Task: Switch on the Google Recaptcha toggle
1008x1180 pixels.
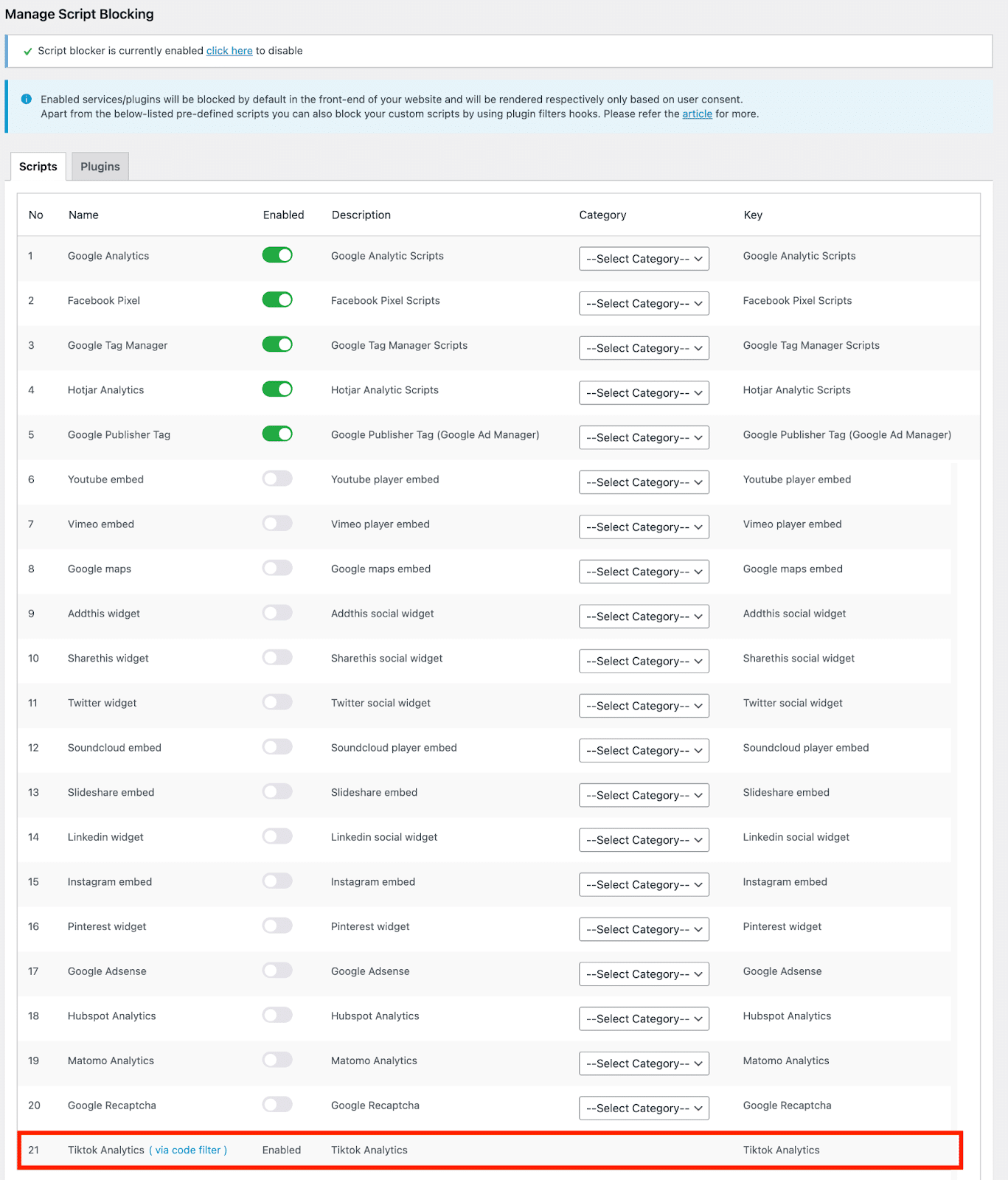Action: pyautogui.click(x=277, y=1105)
